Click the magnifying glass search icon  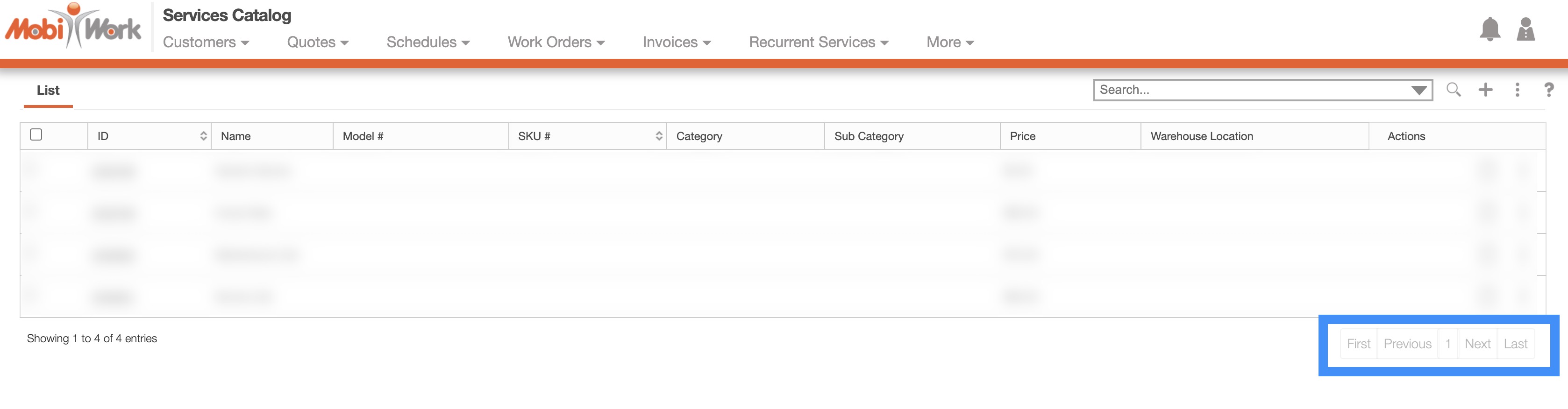click(1454, 90)
